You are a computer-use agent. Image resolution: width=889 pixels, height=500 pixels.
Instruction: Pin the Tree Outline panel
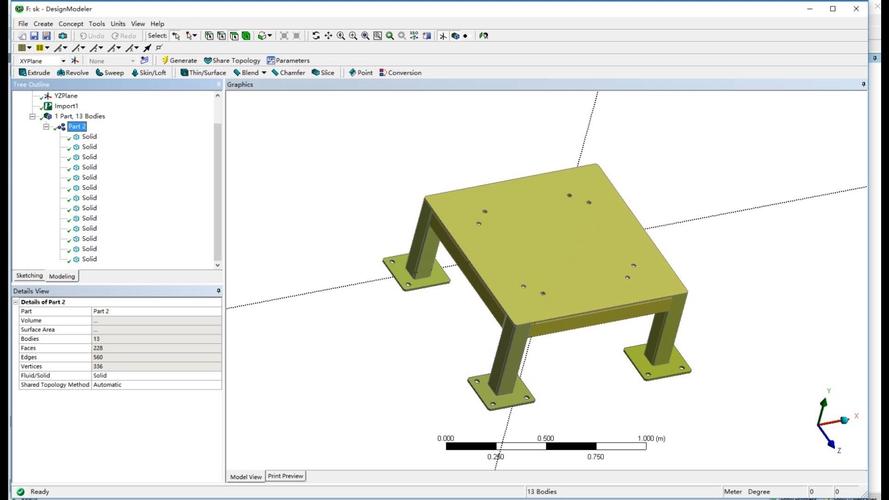pos(219,84)
